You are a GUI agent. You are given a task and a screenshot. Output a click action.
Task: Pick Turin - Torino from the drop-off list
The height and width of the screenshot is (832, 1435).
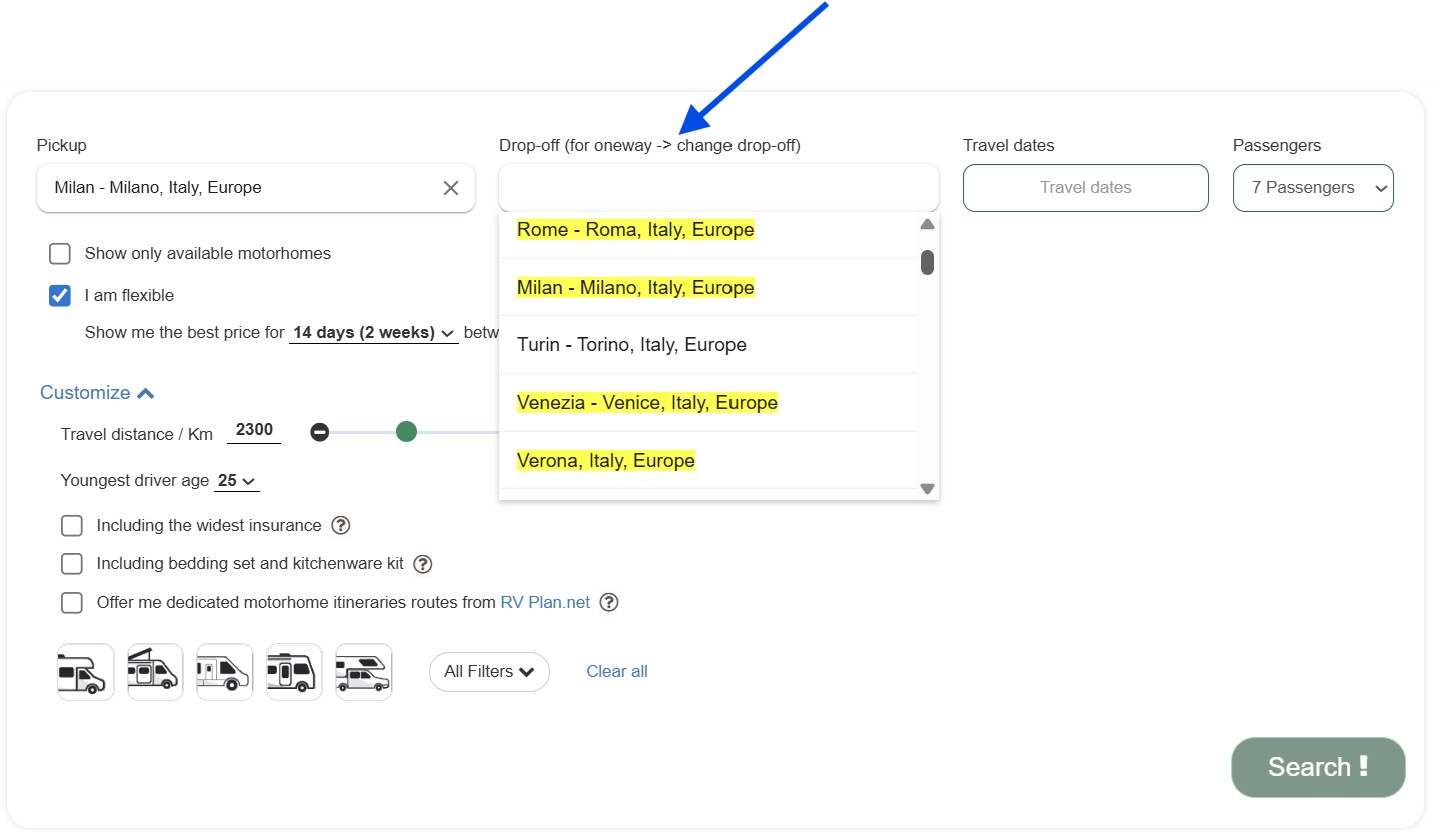pyautogui.click(x=631, y=345)
